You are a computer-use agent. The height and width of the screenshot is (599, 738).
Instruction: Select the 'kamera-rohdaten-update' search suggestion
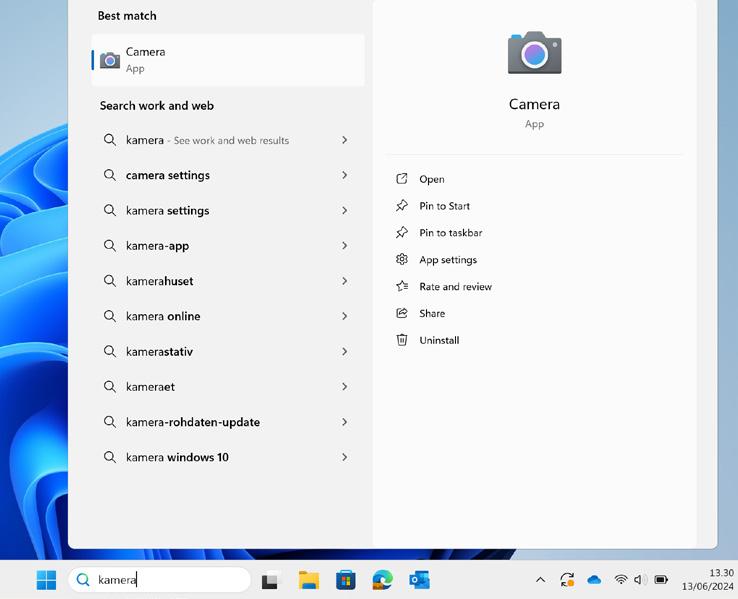click(x=228, y=422)
